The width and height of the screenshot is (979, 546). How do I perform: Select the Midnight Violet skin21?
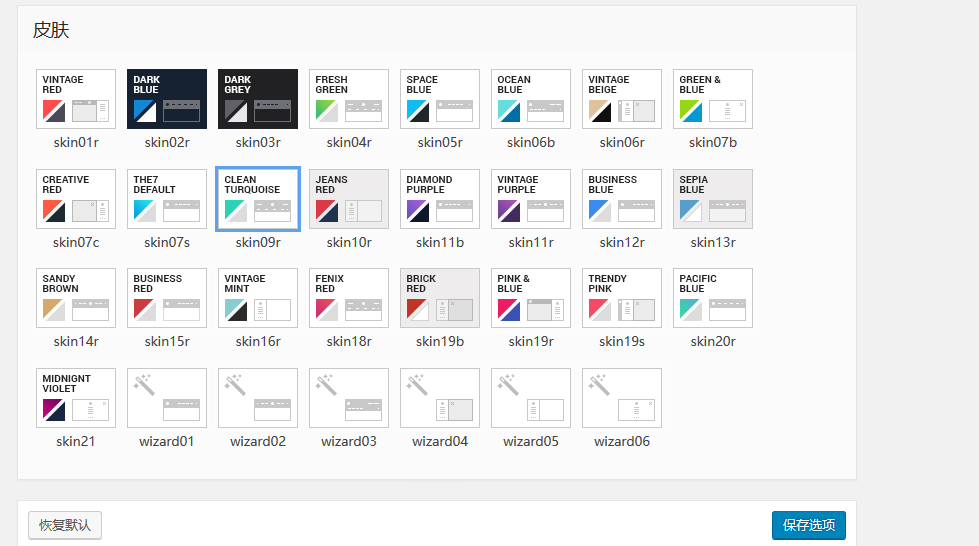coord(76,398)
